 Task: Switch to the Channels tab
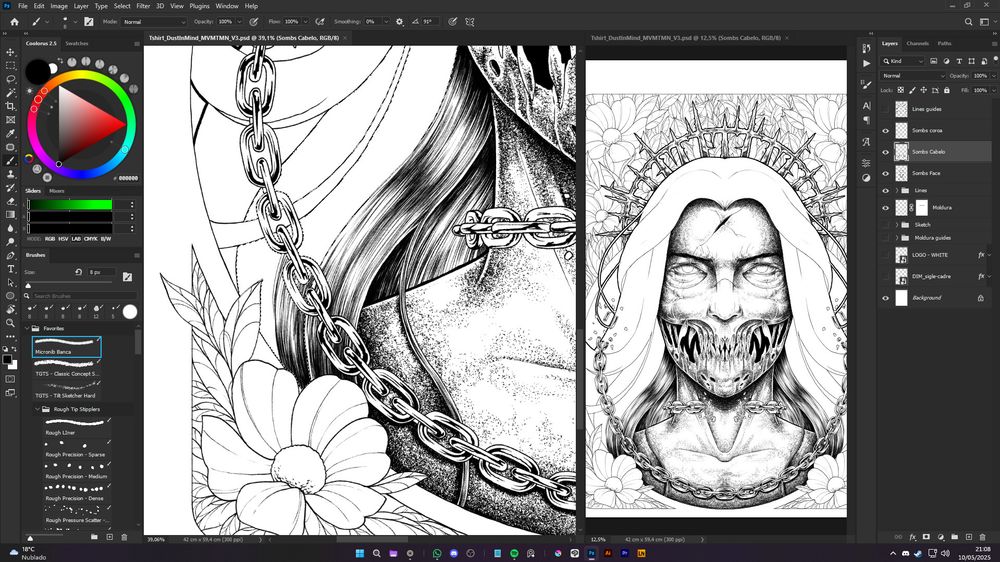[917, 43]
